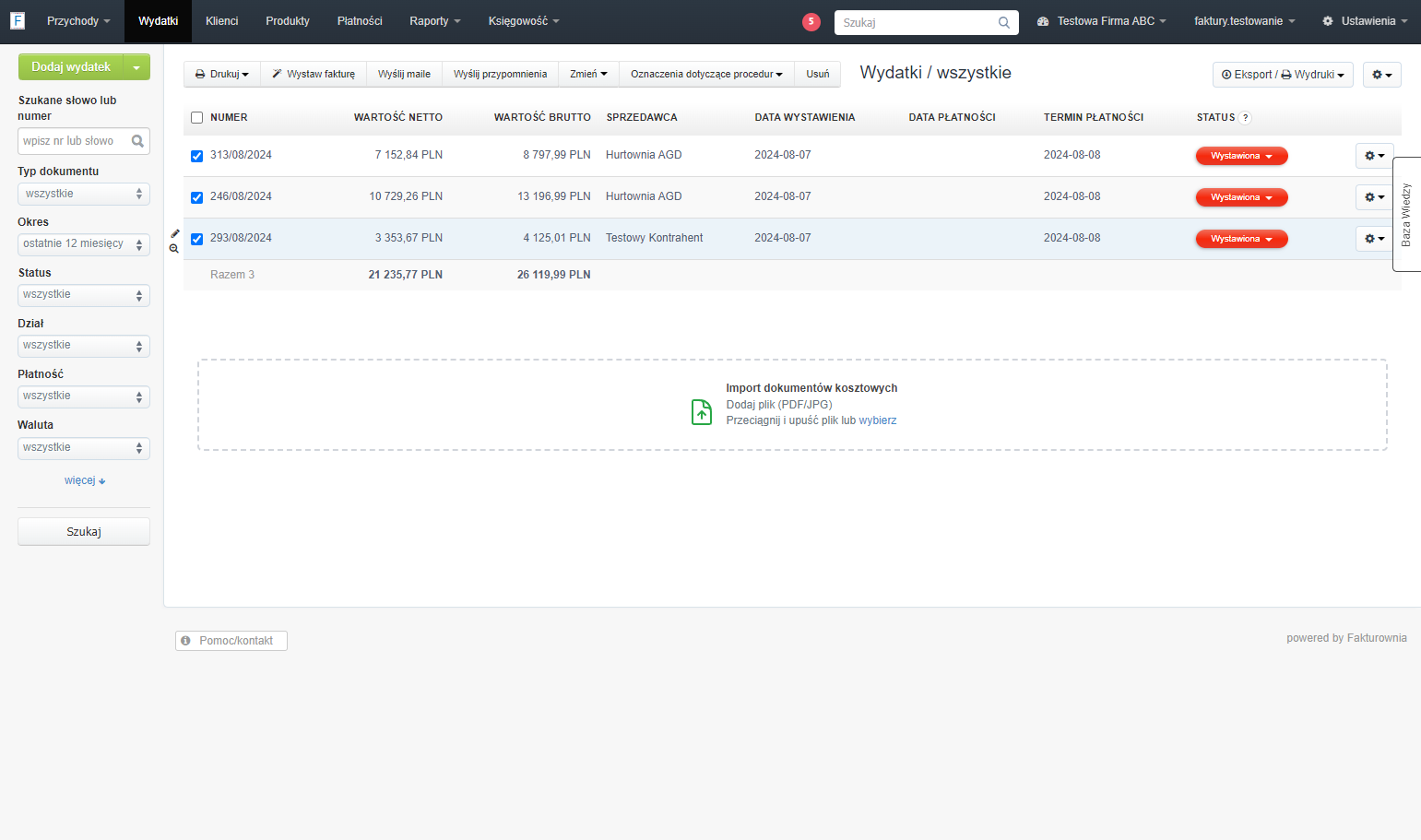
Task: Open the Przychody menu
Action: pyautogui.click(x=78, y=21)
